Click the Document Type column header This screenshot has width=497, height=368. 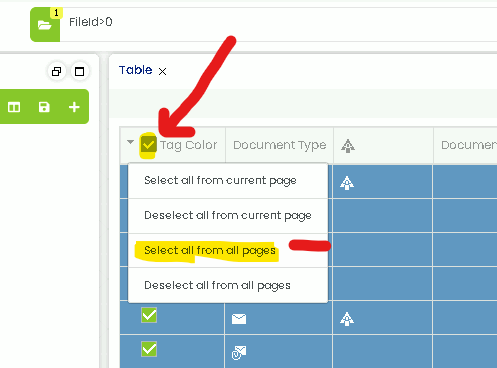coord(280,145)
